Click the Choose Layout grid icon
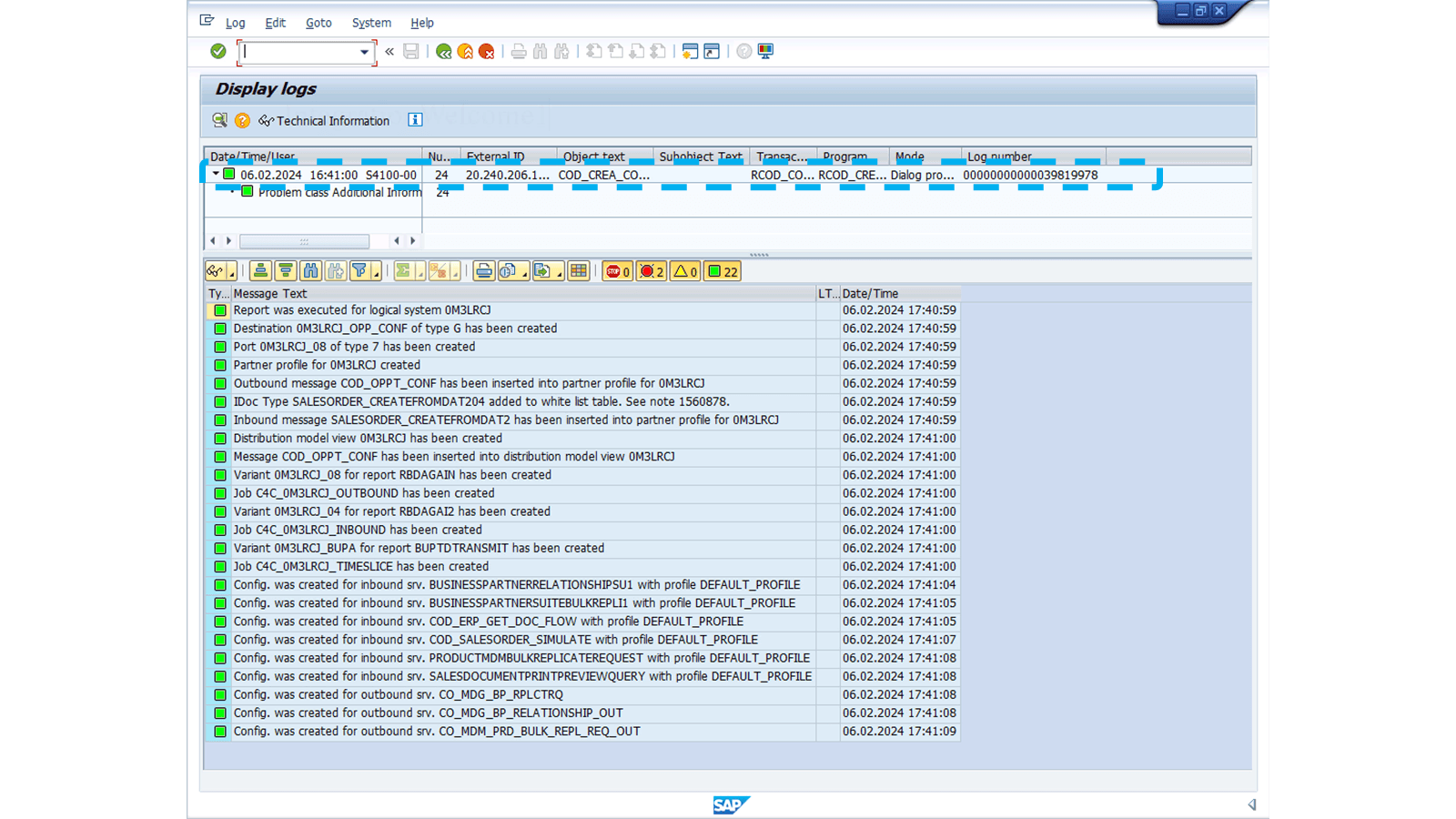 click(579, 271)
